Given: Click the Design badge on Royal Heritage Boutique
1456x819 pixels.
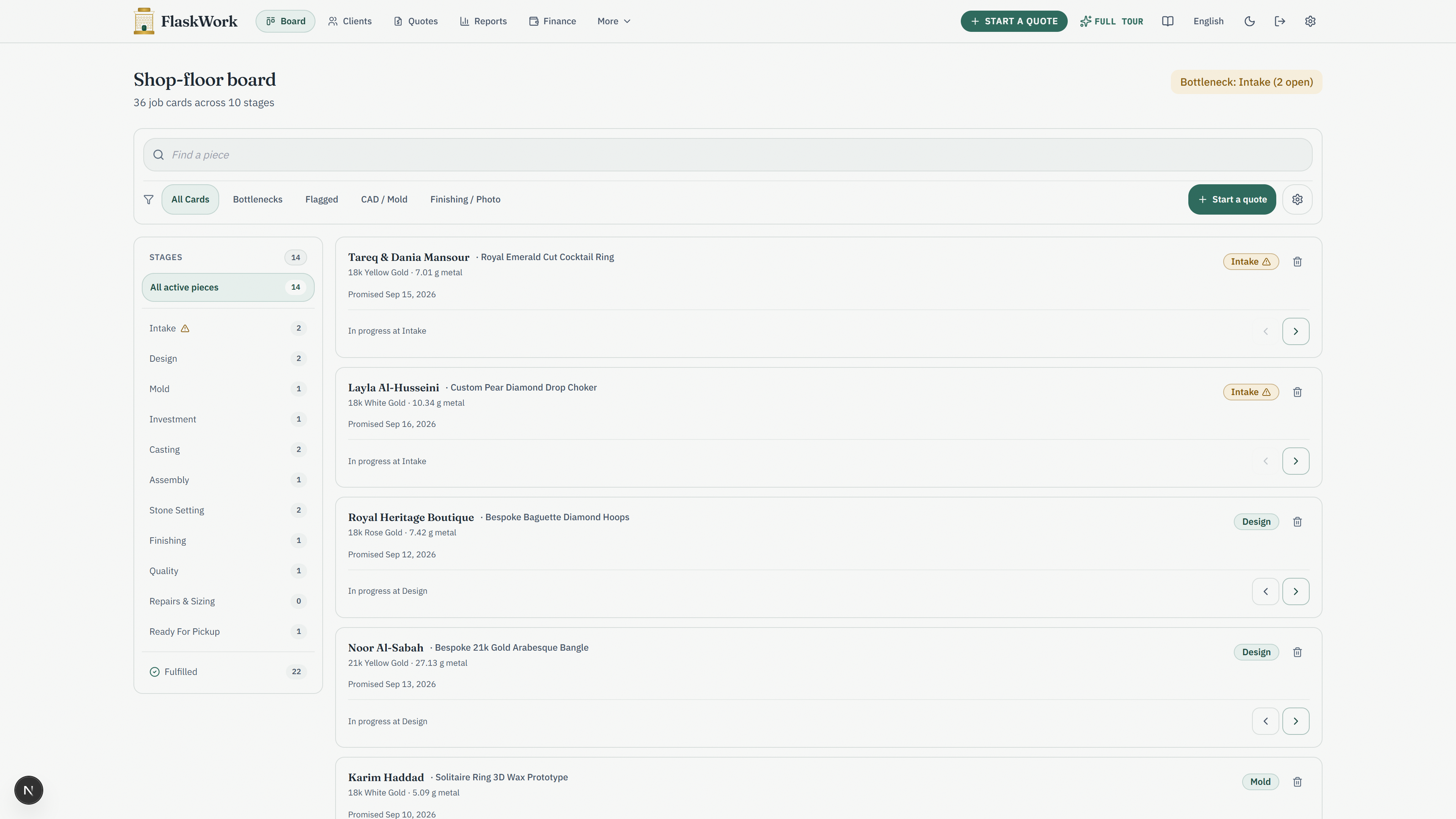Looking at the screenshot, I should (1256, 522).
